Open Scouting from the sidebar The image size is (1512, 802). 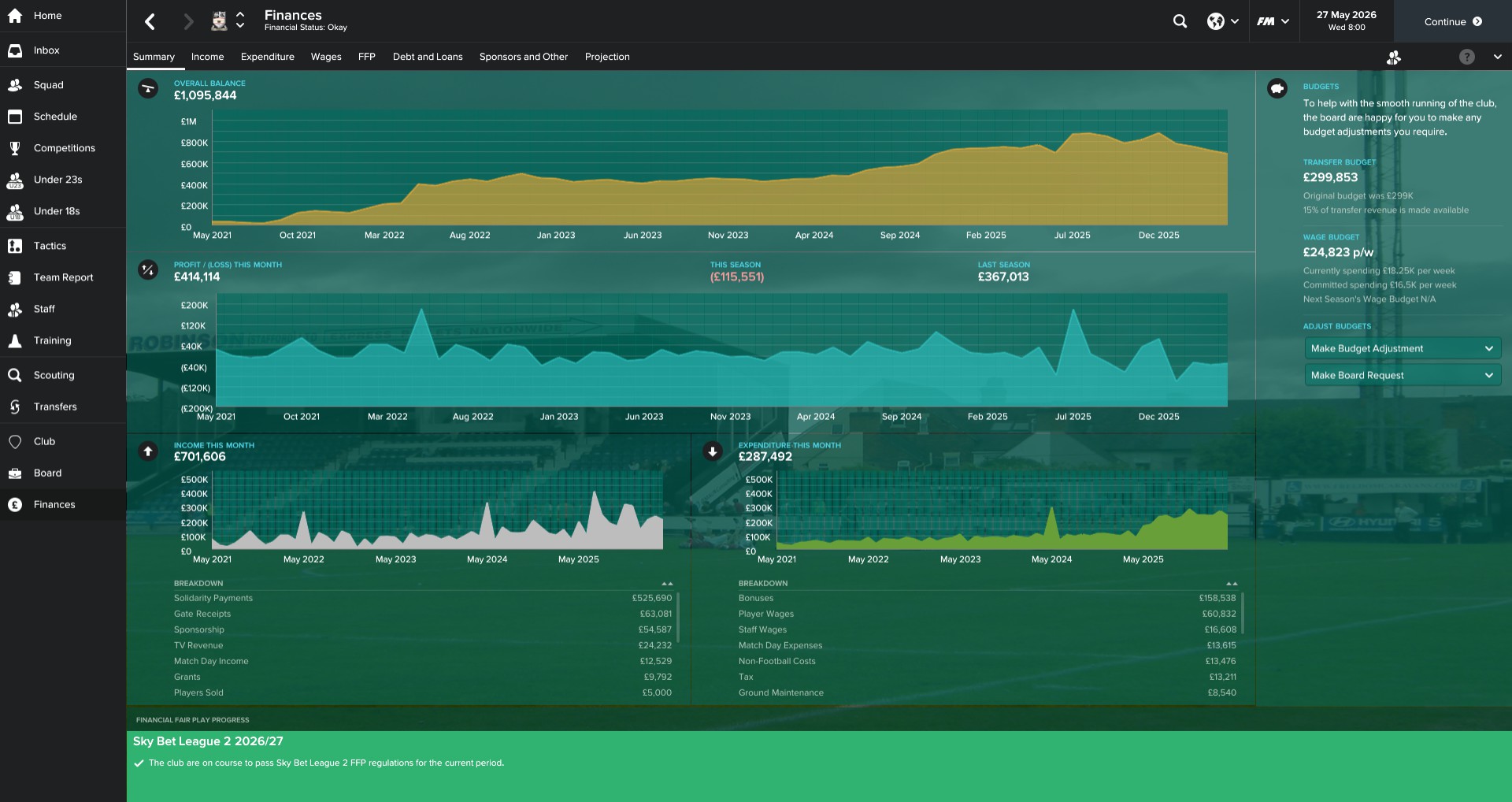54,375
